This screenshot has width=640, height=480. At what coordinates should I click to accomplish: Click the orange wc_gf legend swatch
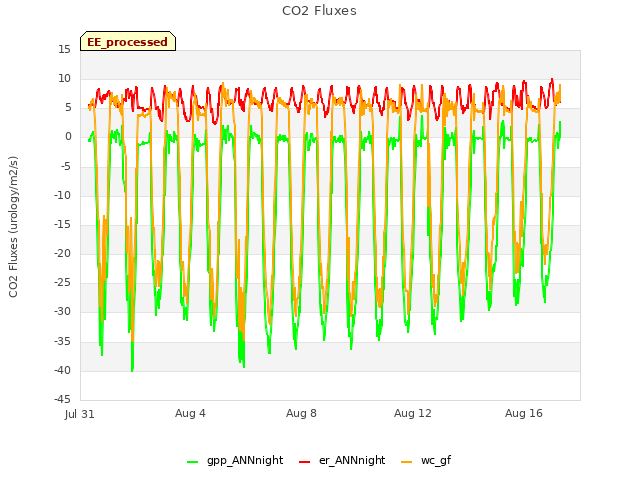407,462
